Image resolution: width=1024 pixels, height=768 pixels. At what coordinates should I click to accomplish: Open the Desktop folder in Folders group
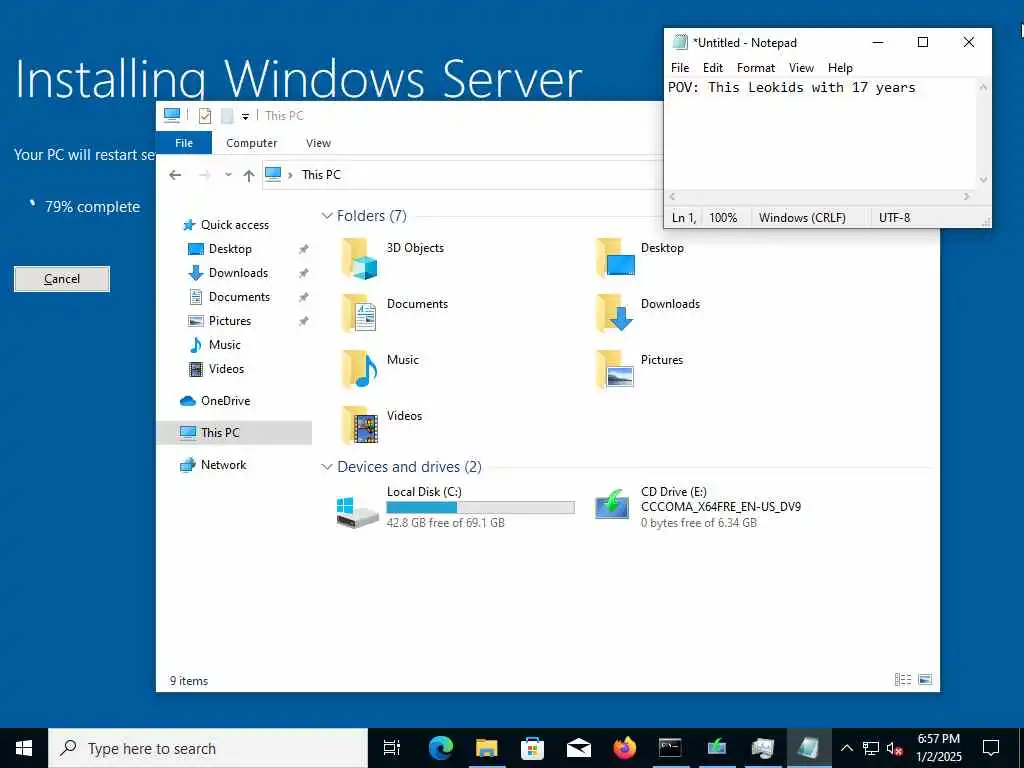point(640,257)
